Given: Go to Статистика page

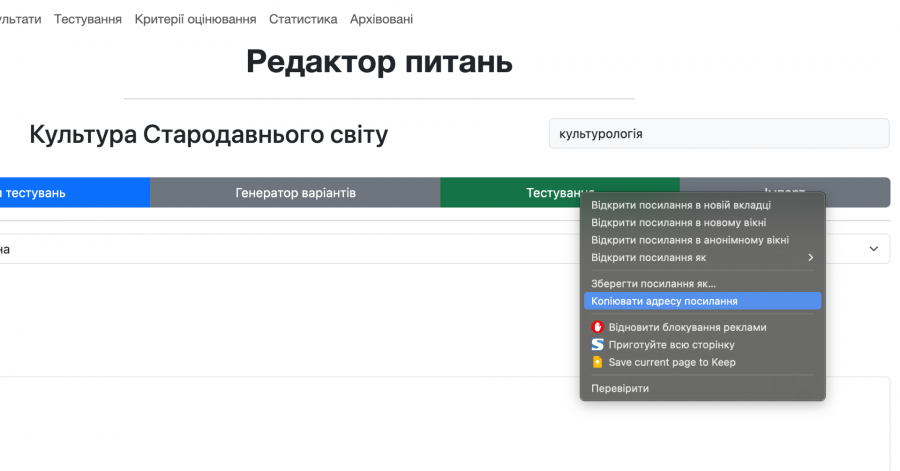Looking at the screenshot, I should pos(303,20).
